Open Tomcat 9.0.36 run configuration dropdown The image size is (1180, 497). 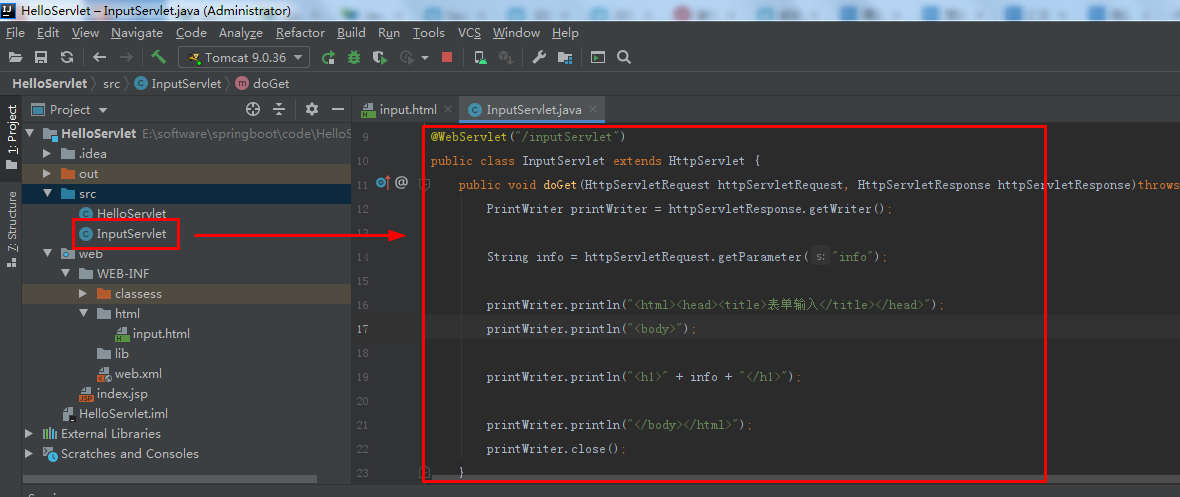(x=244, y=57)
